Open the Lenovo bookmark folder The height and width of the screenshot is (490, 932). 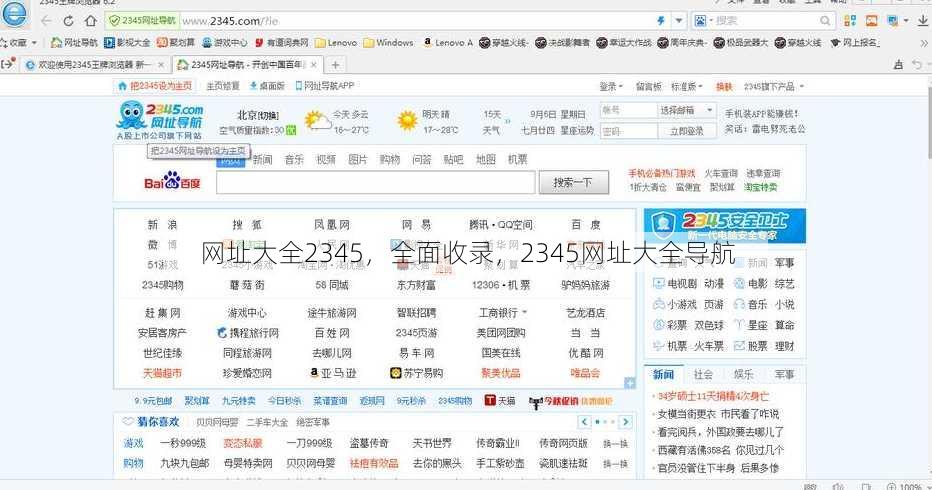[336, 43]
